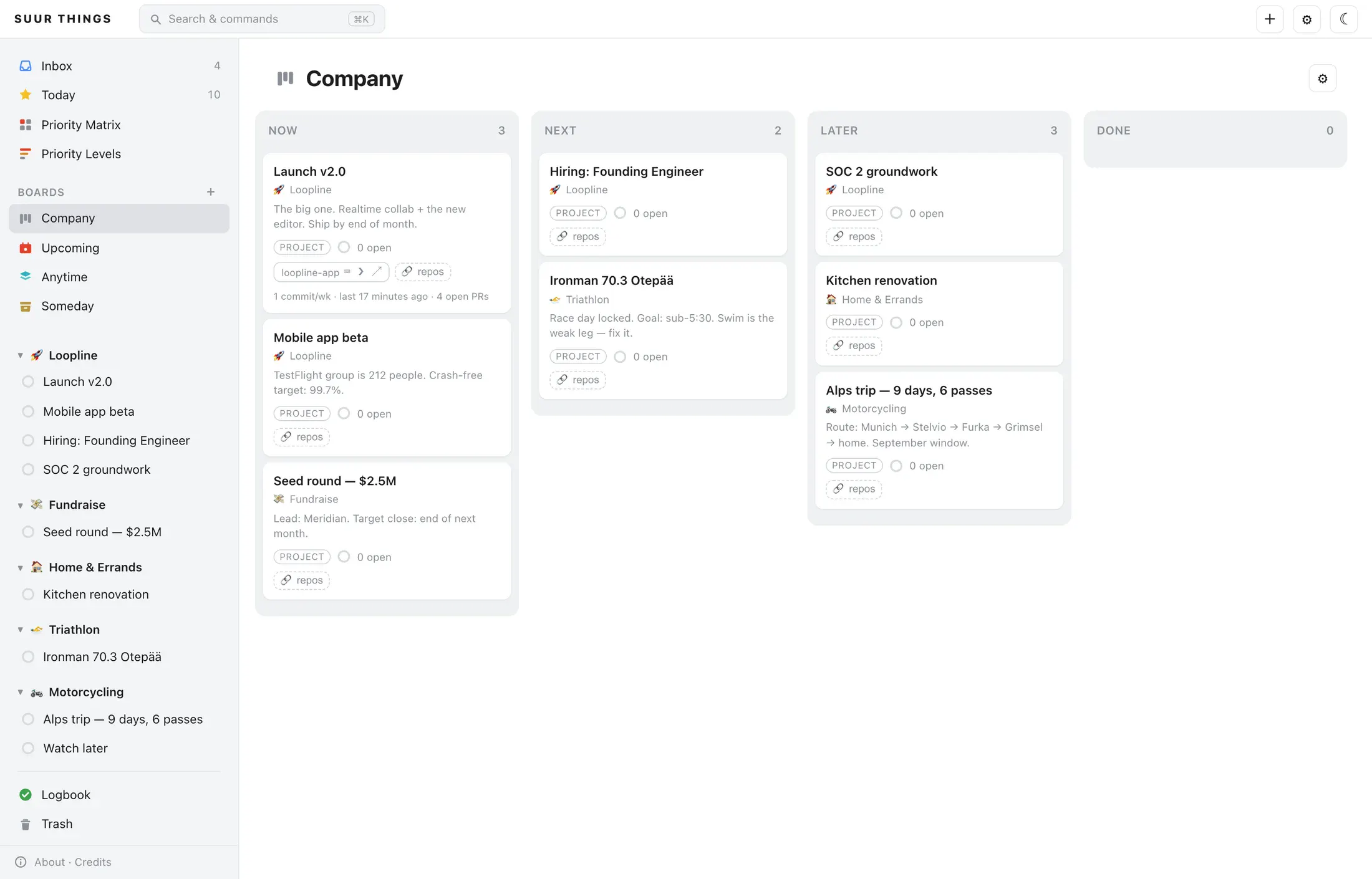Add a new board with plus icon
1372x879 pixels.
coord(211,192)
